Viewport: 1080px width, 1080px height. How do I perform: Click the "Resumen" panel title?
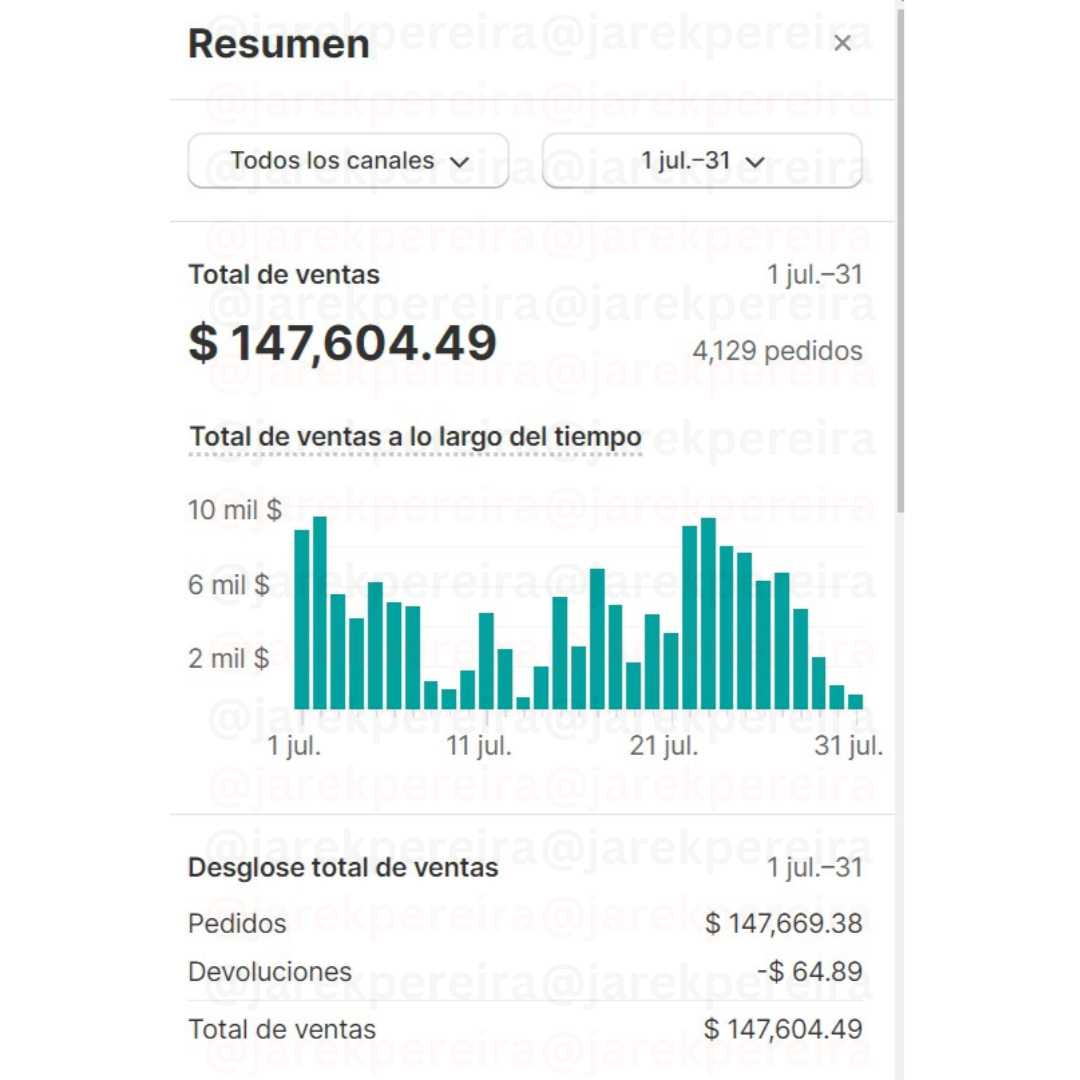pyautogui.click(x=278, y=44)
